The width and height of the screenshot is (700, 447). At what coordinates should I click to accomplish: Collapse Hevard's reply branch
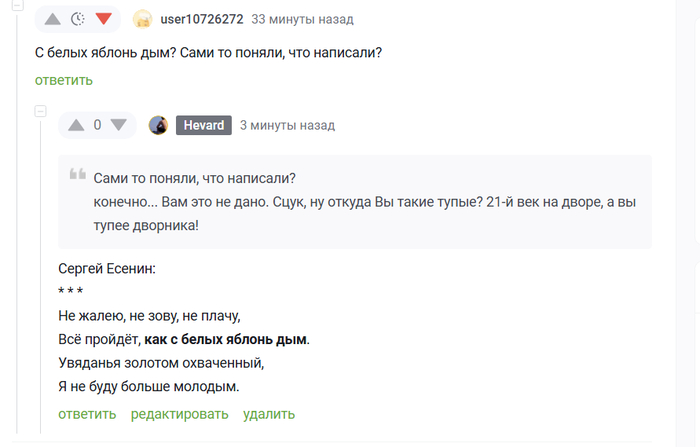[41, 111]
